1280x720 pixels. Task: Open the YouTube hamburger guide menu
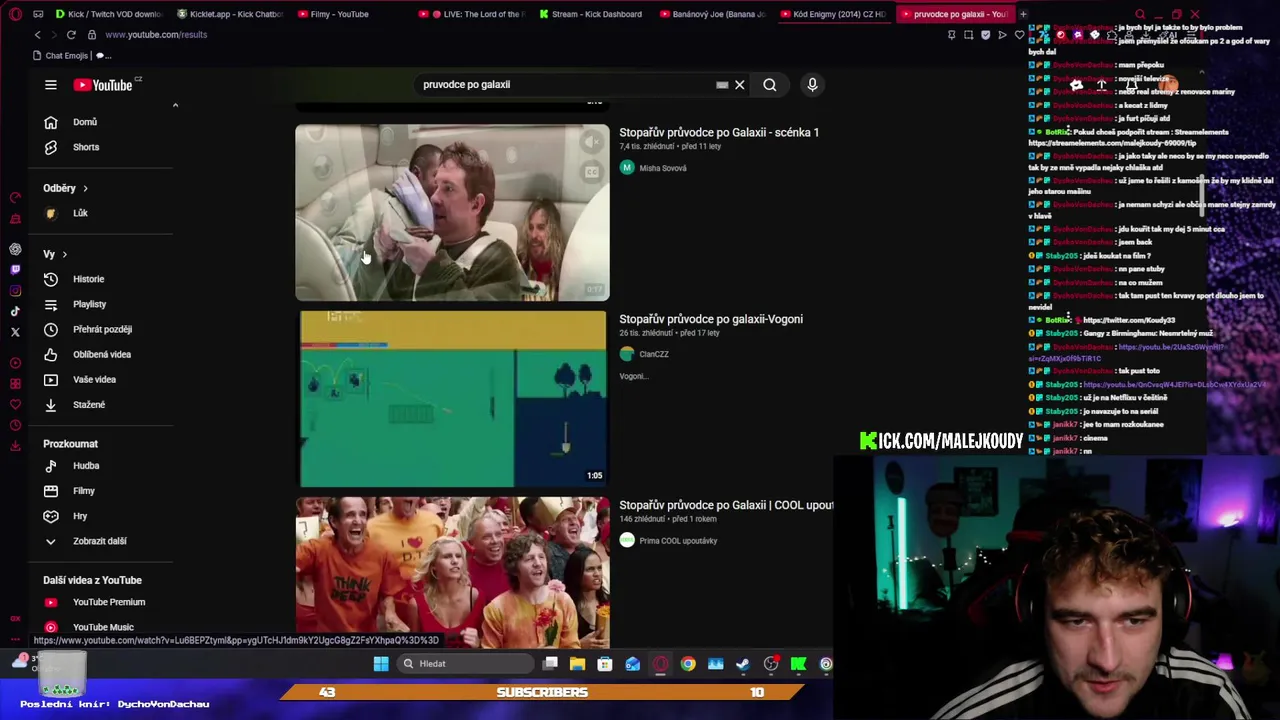(51, 85)
